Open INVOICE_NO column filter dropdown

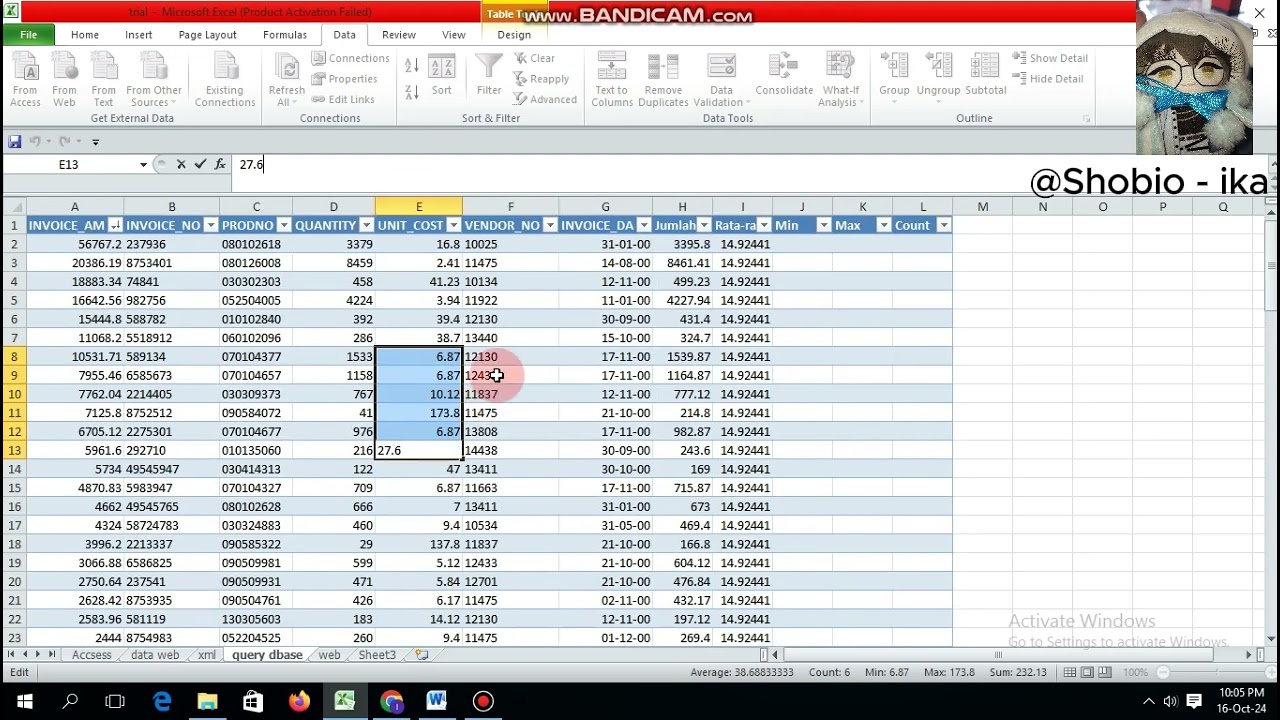[x=211, y=226]
